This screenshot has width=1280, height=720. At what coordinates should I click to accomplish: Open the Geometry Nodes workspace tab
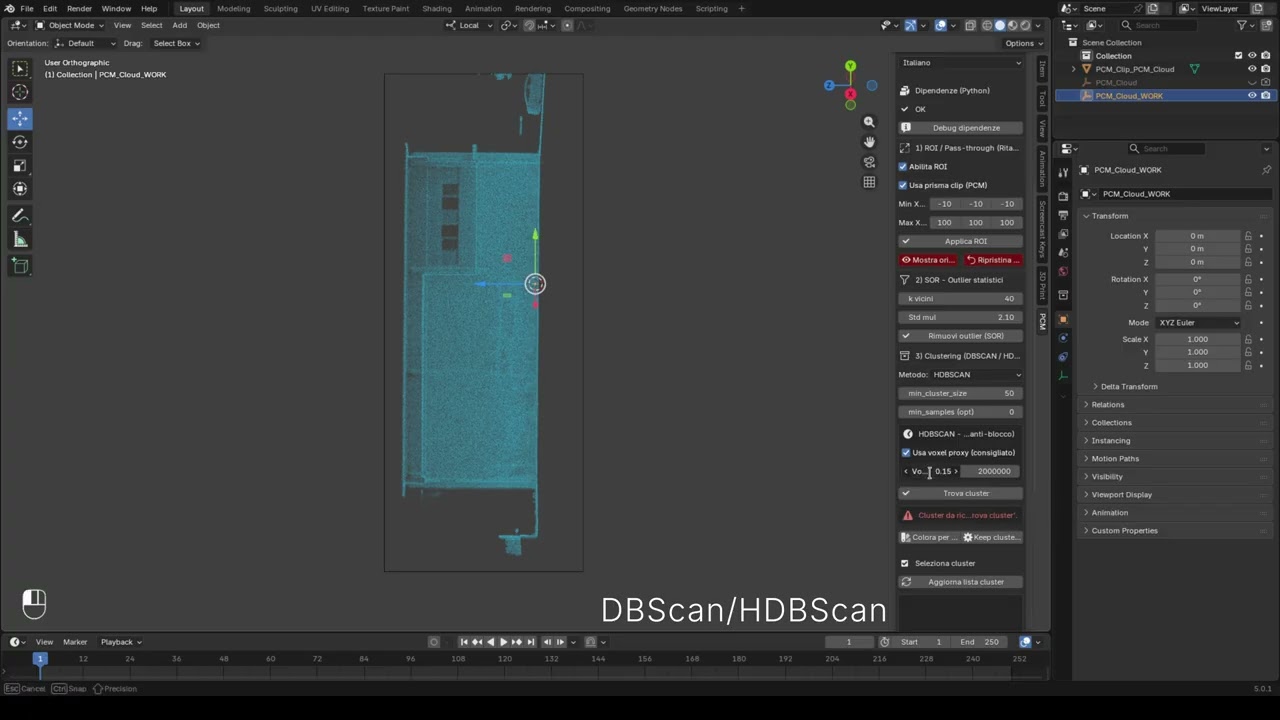pyautogui.click(x=653, y=8)
